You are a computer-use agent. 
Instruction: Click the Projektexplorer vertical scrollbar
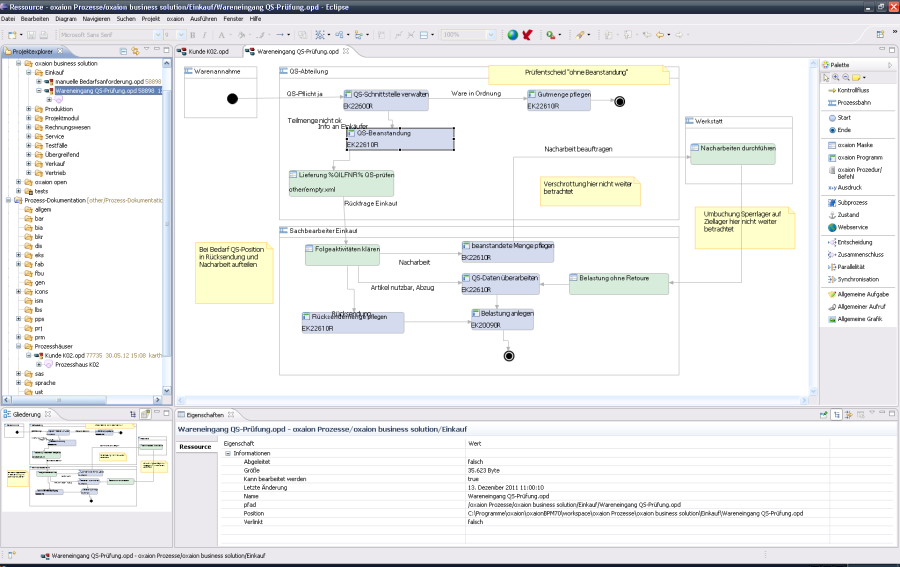(x=167, y=224)
